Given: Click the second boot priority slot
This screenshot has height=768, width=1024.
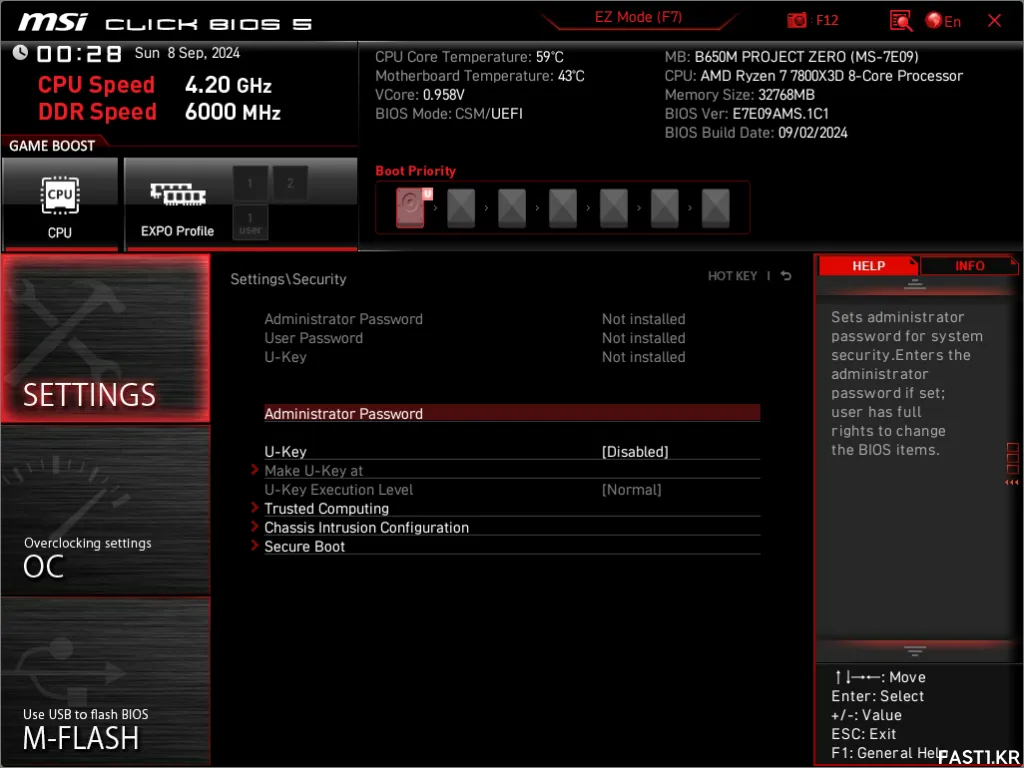Looking at the screenshot, I should tap(461, 208).
